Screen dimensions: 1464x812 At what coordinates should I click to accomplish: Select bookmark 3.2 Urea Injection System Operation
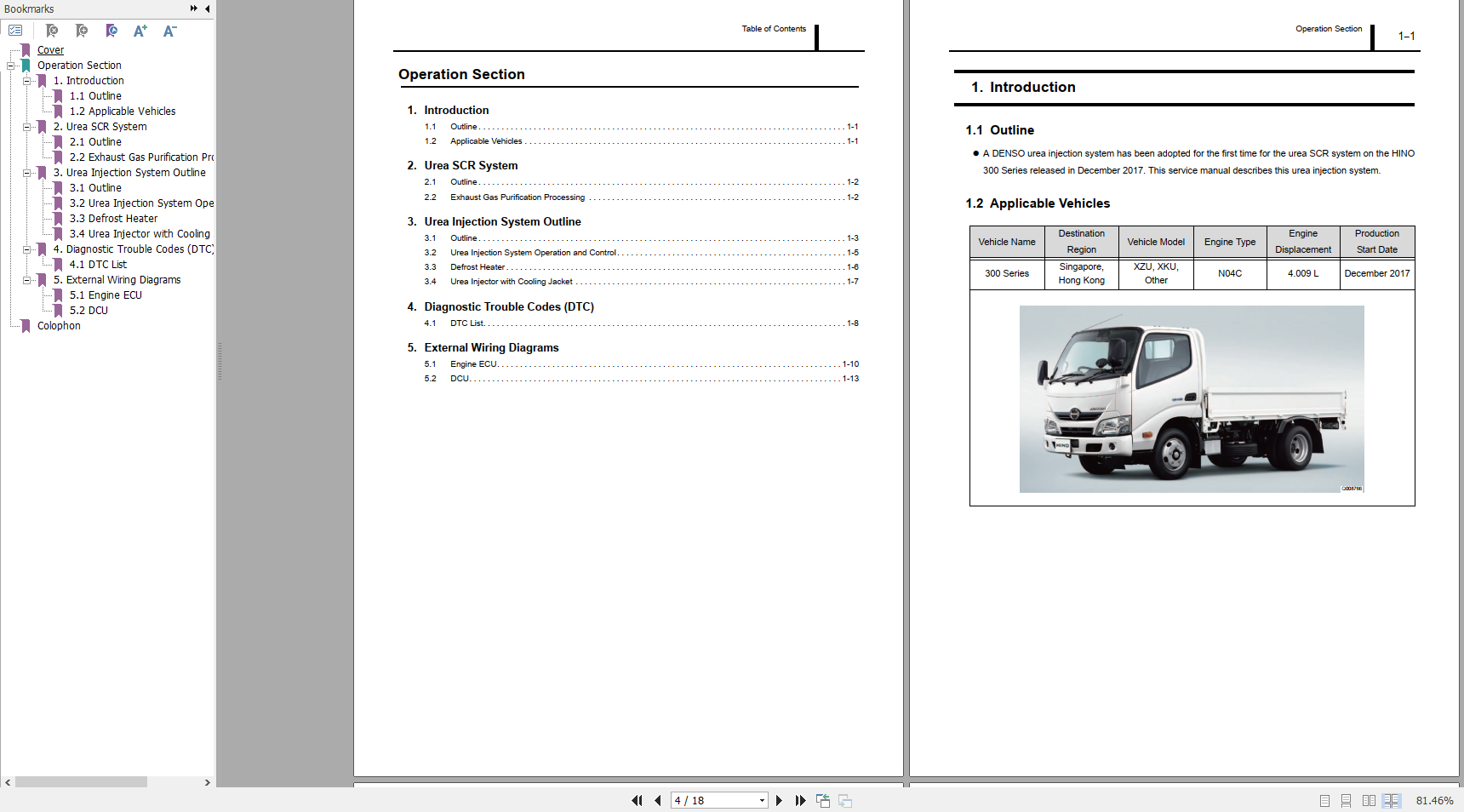click(x=141, y=203)
